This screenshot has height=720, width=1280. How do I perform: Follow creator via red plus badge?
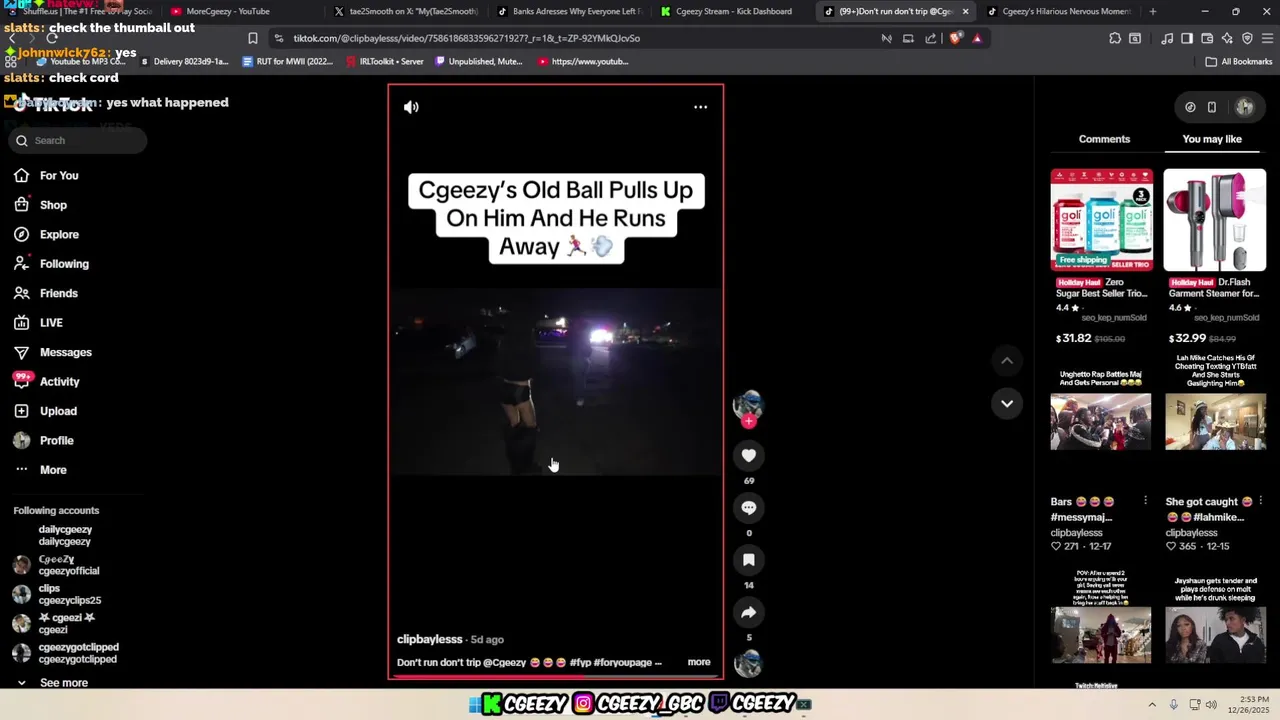[749, 421]
